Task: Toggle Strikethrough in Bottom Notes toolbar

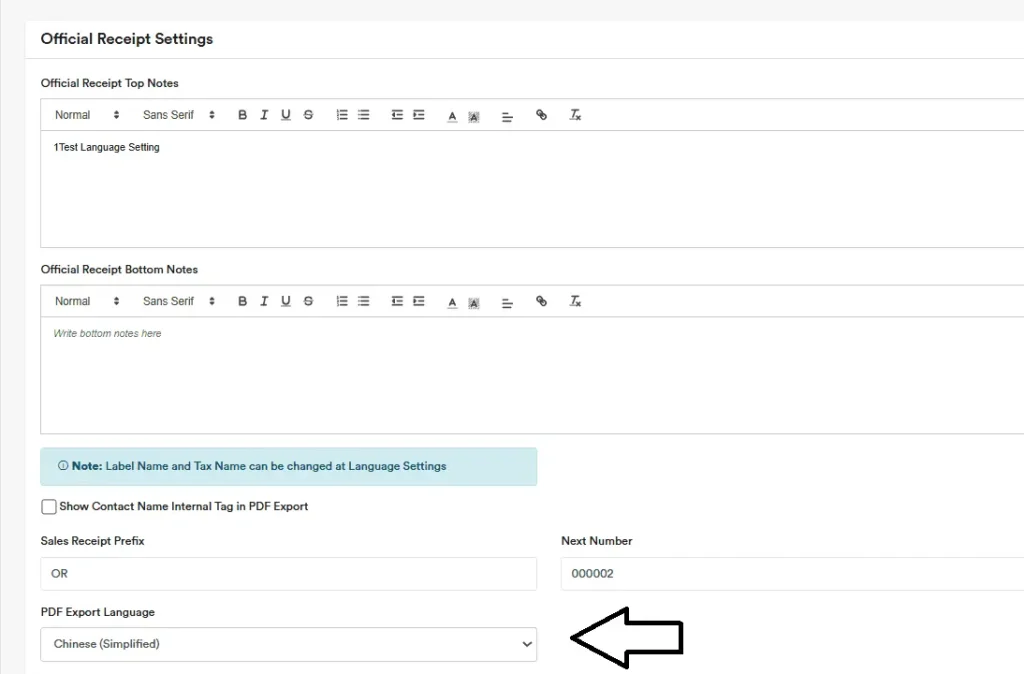Action: 308,301
